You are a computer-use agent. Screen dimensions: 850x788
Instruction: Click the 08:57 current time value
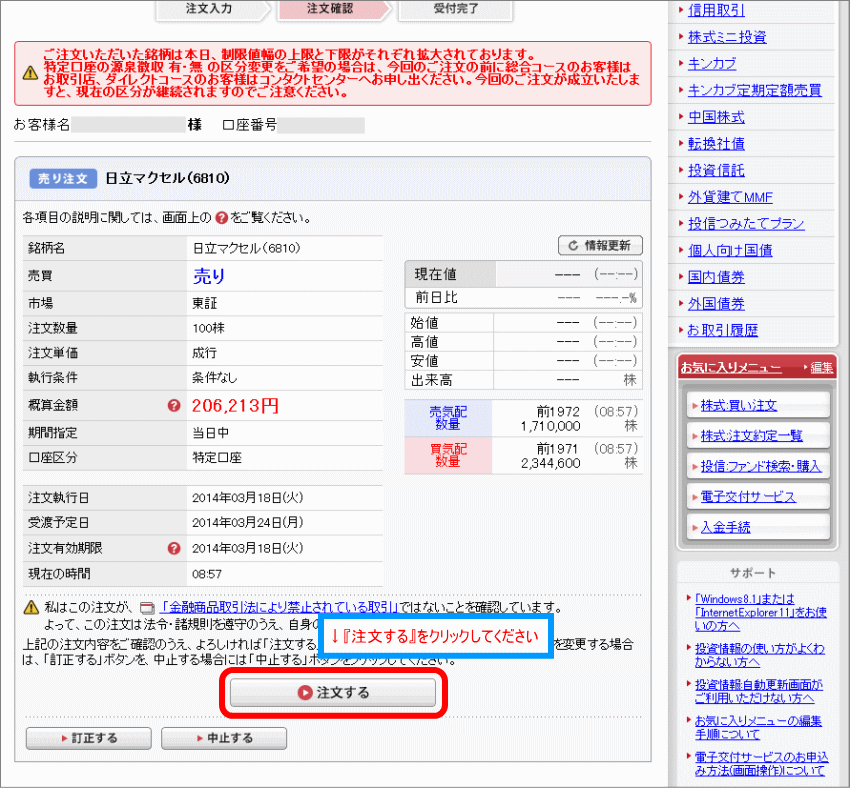(207, 574)
